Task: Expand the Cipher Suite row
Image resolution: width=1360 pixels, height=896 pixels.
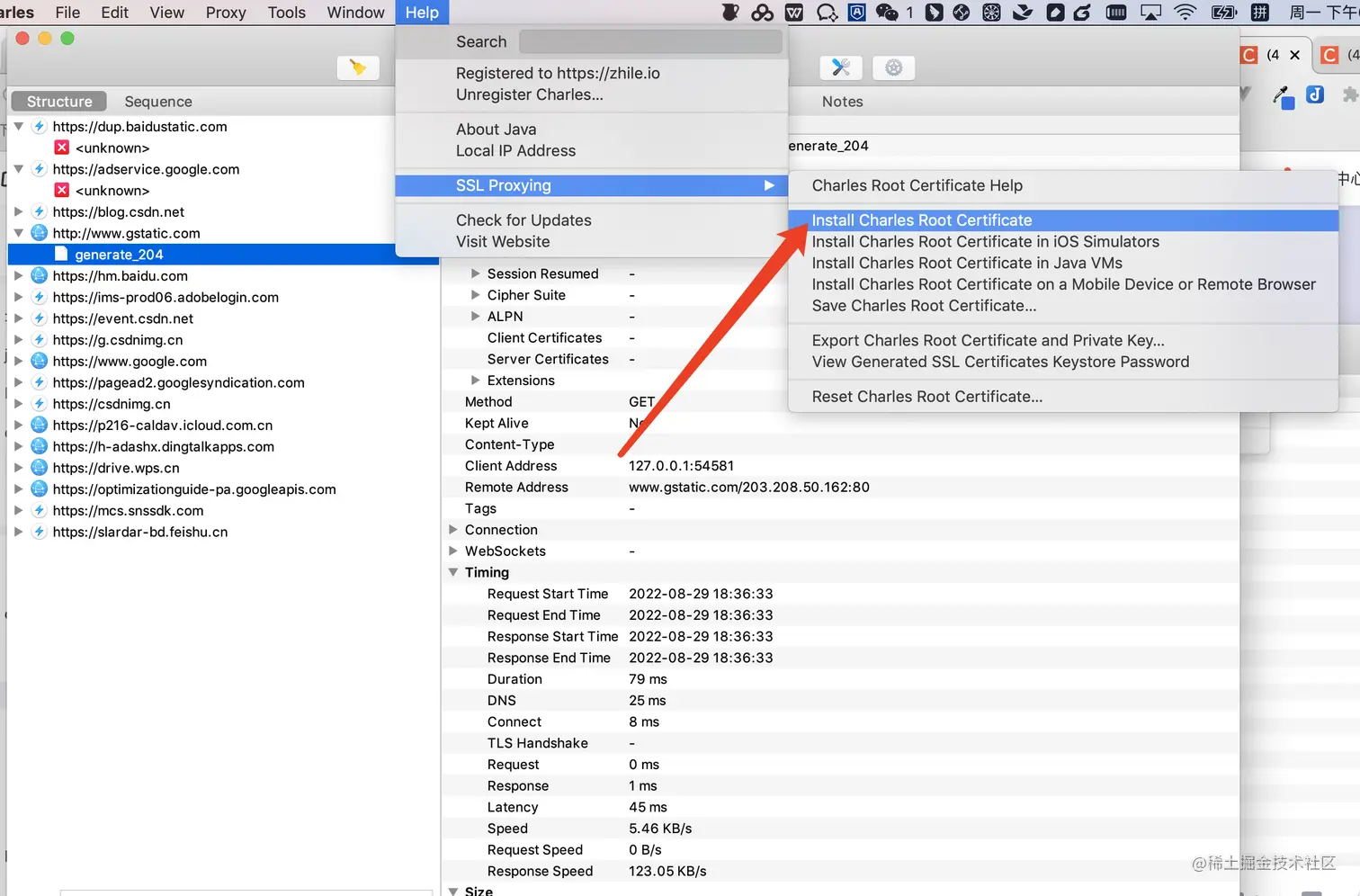Action: 475,295
